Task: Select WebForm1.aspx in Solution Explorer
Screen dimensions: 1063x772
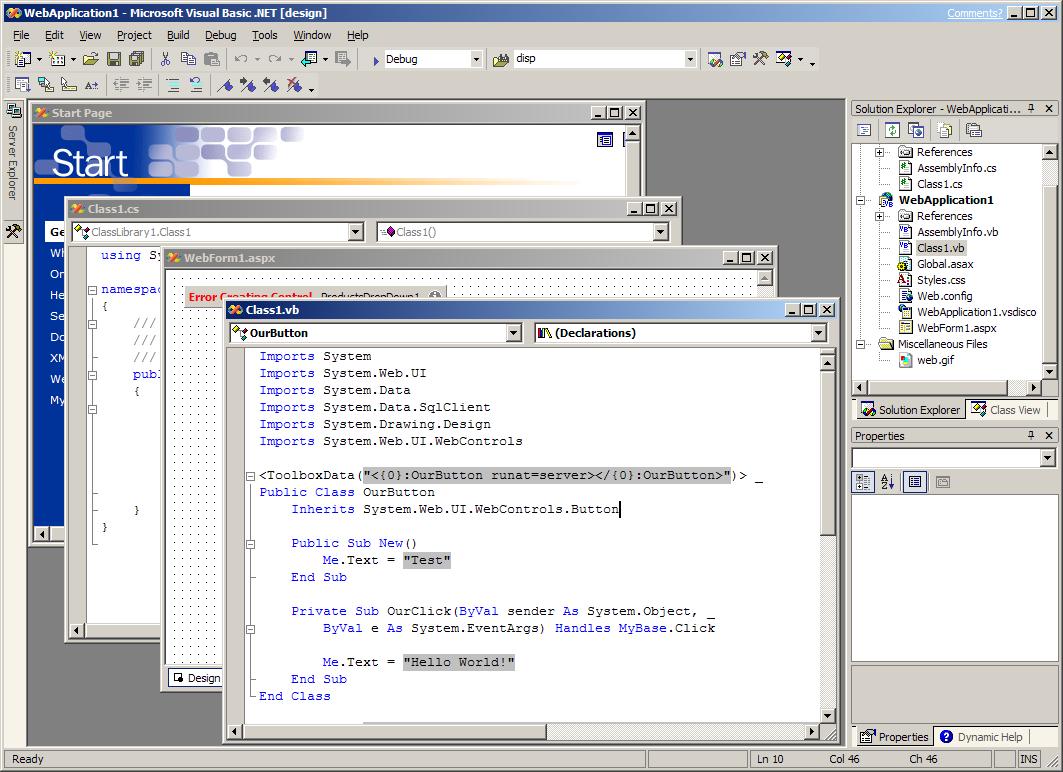Action: point(955,328)
